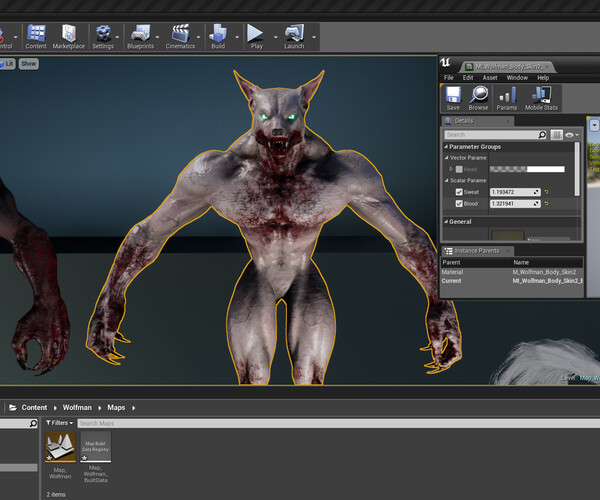Image resolution: width=600 pixels, height=500 pixels.
Task: Switch to the Instance Parents tab
Action: pos(478,251)
